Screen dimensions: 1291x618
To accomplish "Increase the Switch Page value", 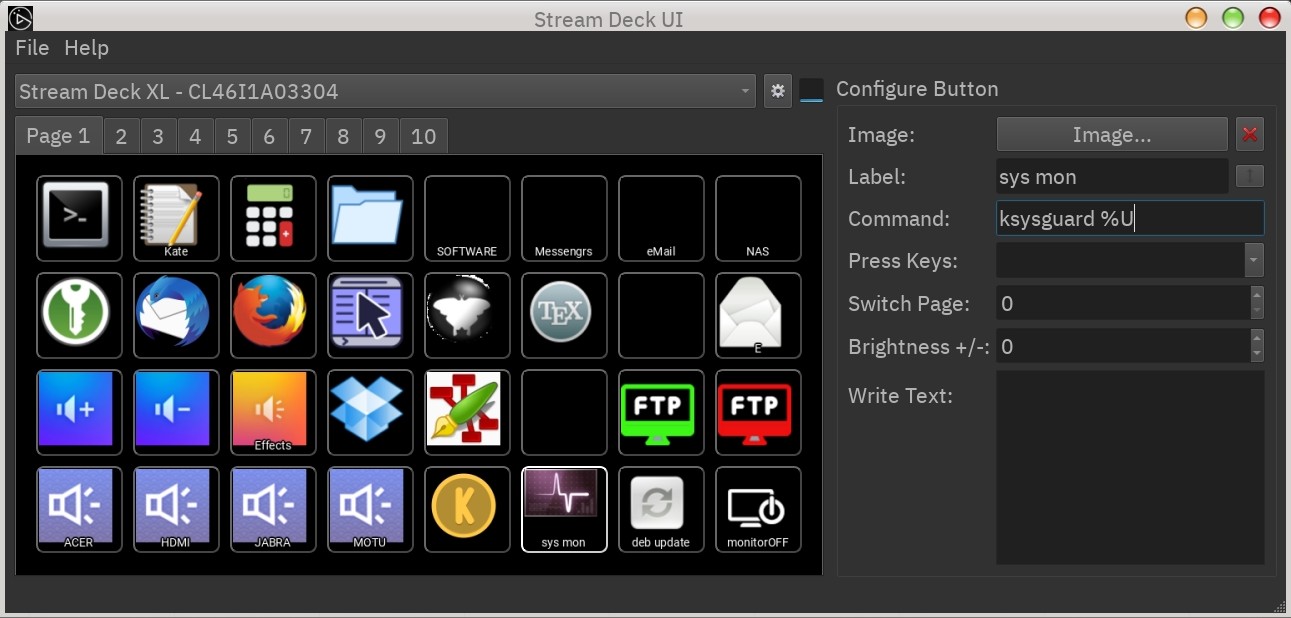I will [x=1257, y=296].
